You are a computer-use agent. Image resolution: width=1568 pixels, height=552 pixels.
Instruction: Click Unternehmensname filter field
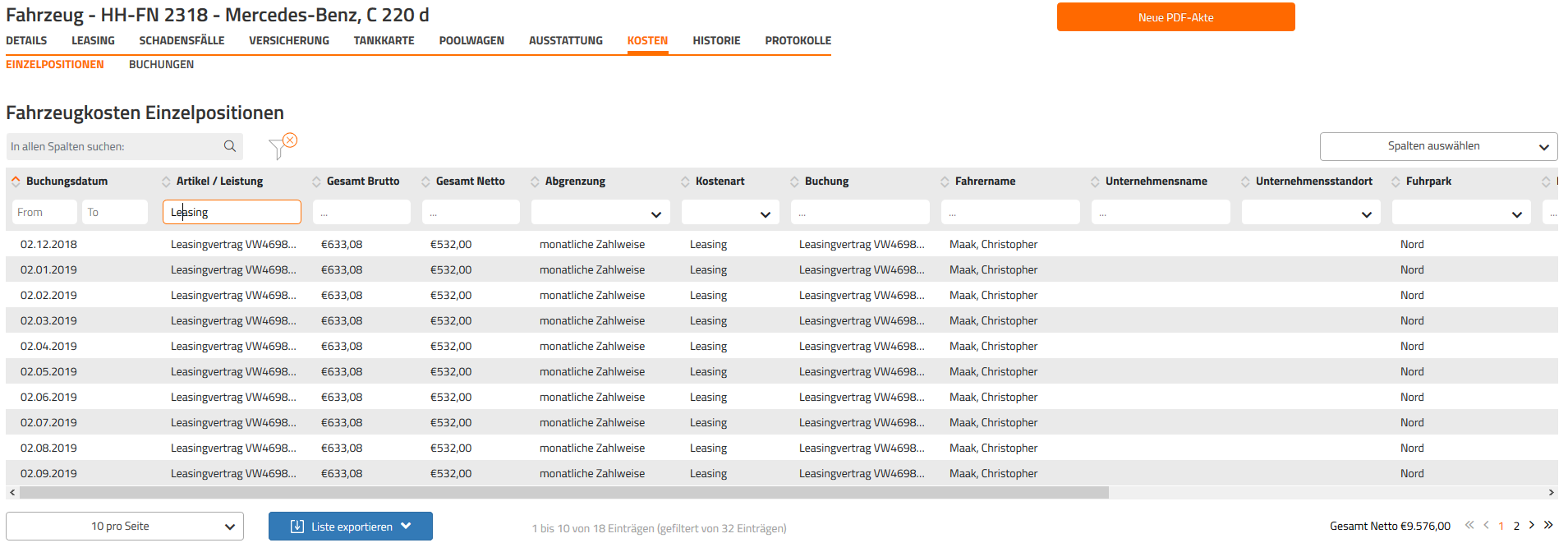tap(1161, 212)
